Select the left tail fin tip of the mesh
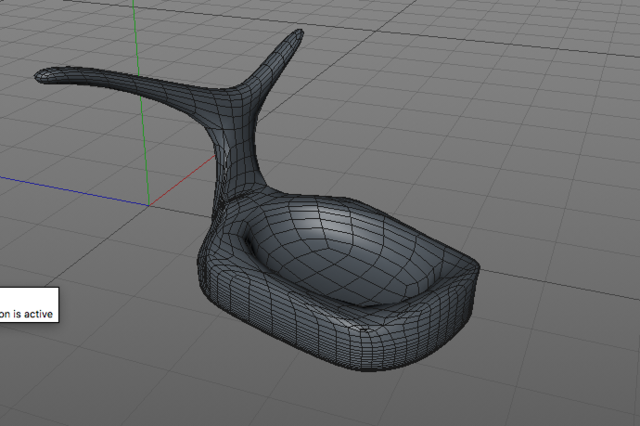Viewport: 640px width, 426px height. pos(44,76)
